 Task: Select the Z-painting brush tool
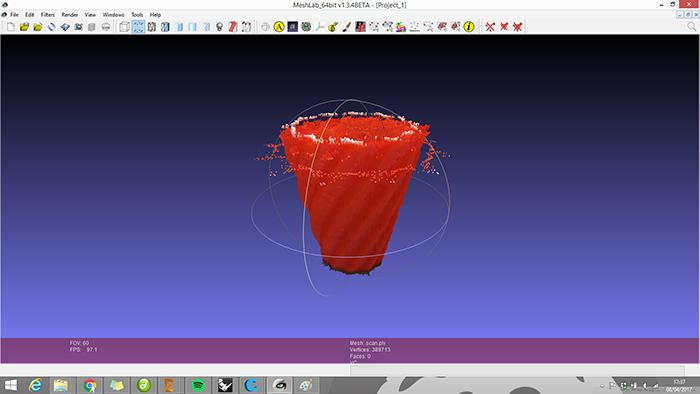pyautogui.click(x=346, y=27)
